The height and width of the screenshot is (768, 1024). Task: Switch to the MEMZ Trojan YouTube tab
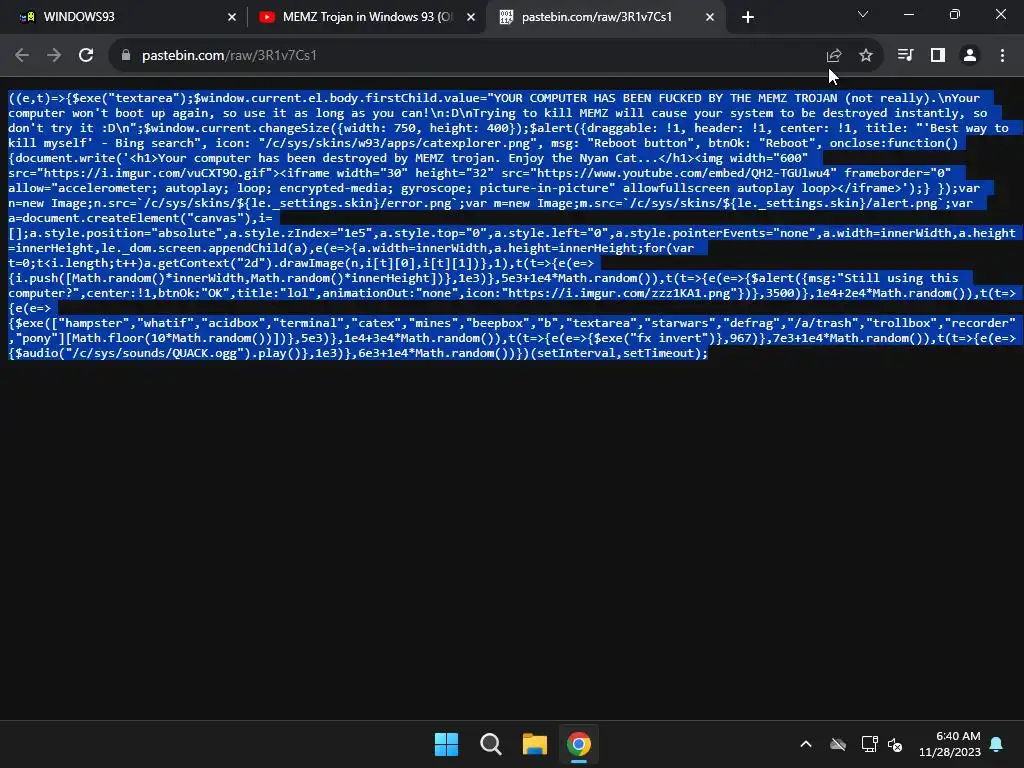click(x=366, y=17)
